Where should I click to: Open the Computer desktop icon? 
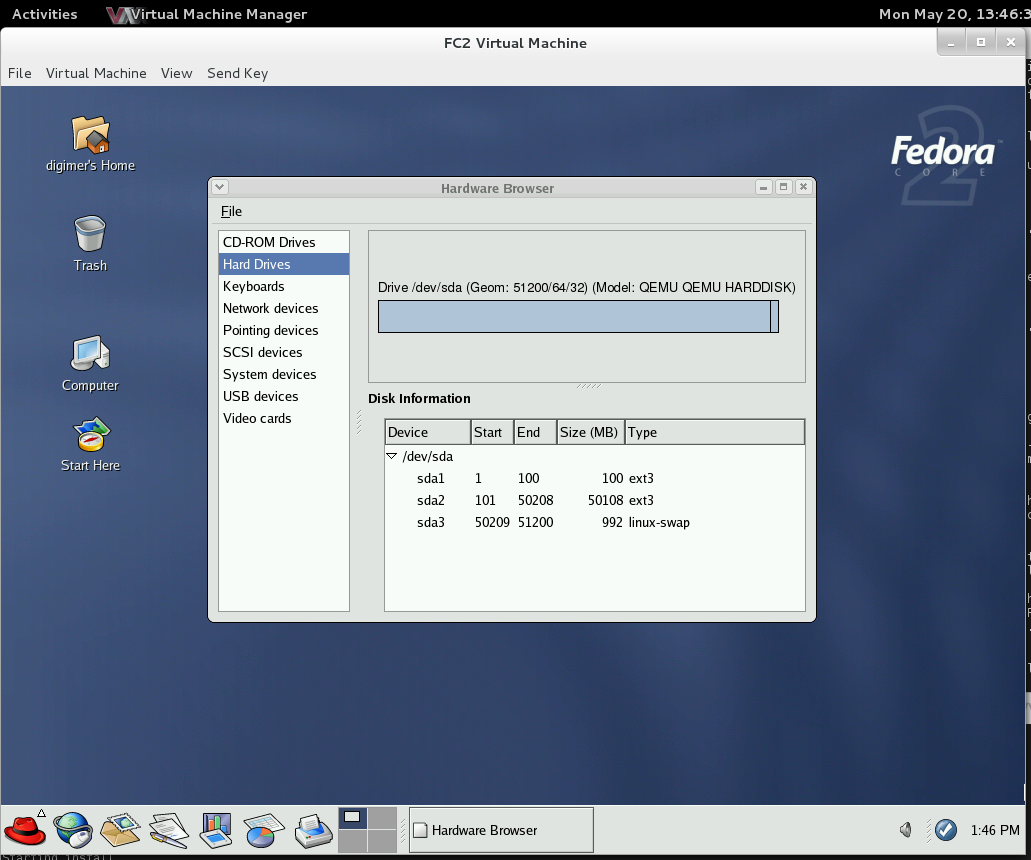click(90, 364)
